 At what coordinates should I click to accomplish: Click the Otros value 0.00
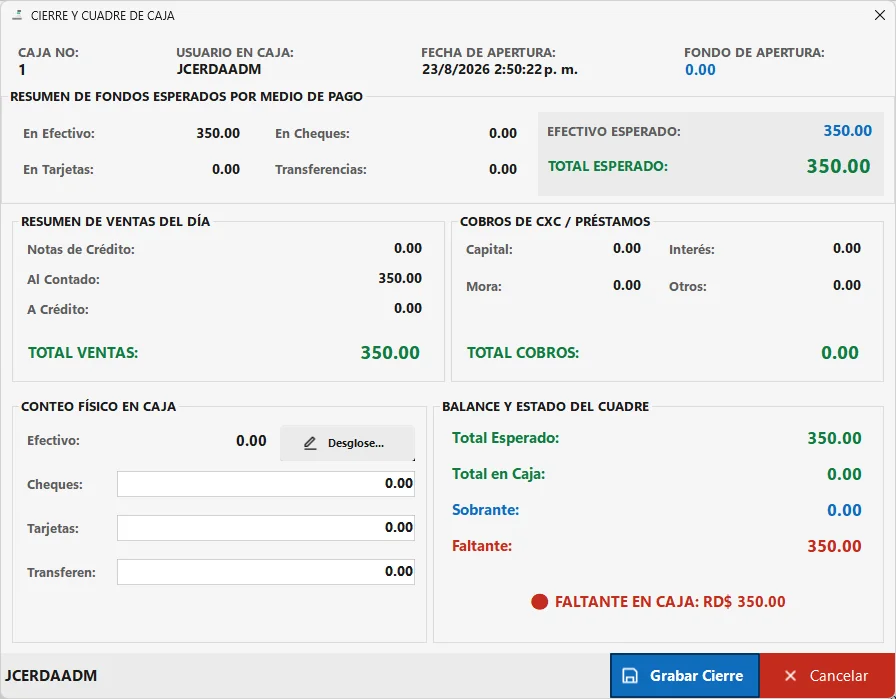click(x=847, y=285)
